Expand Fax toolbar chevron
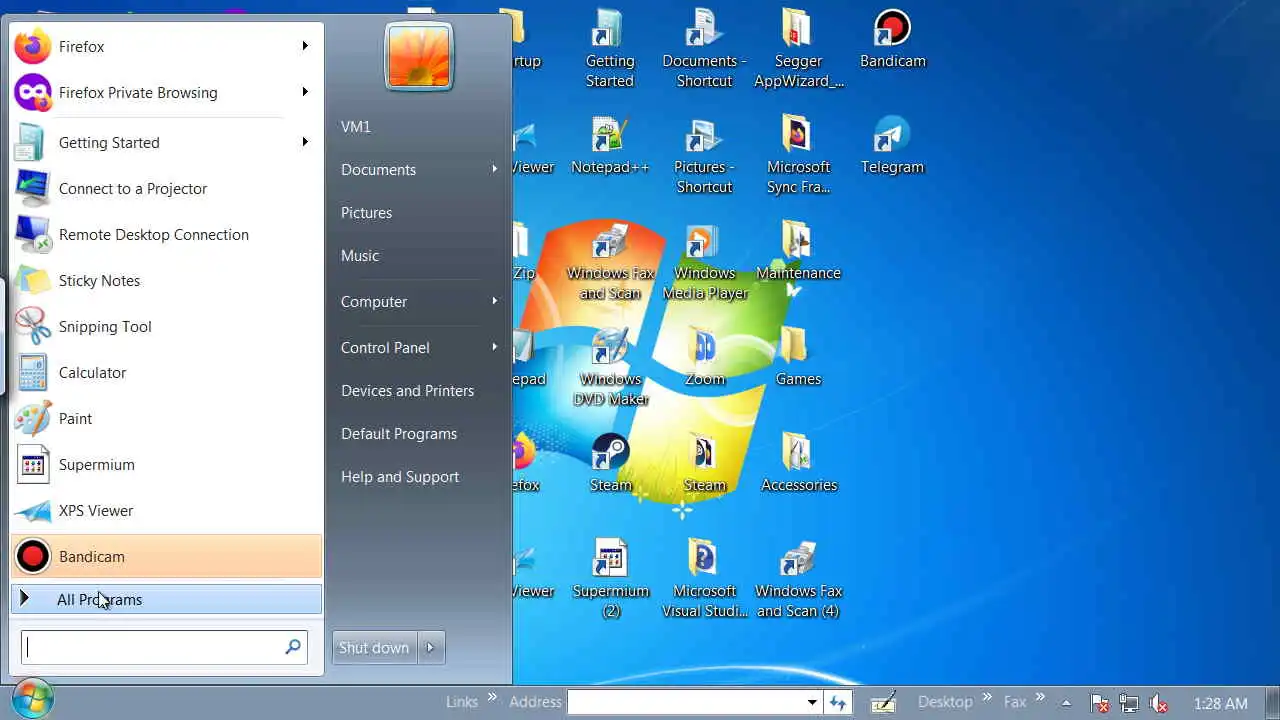This screenshot has height=720, width=1280. [x=1040, y=697]
